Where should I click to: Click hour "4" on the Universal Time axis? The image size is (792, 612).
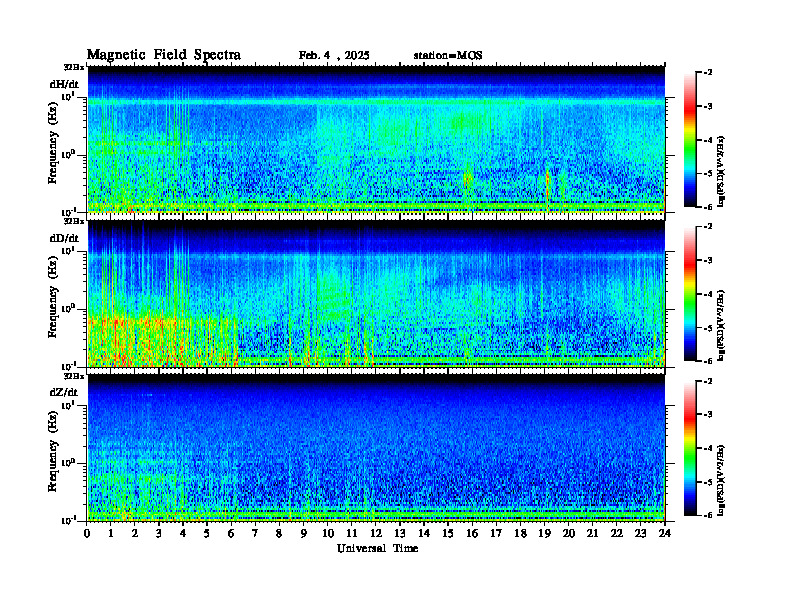pyautogui.click(x=183, y=533)
